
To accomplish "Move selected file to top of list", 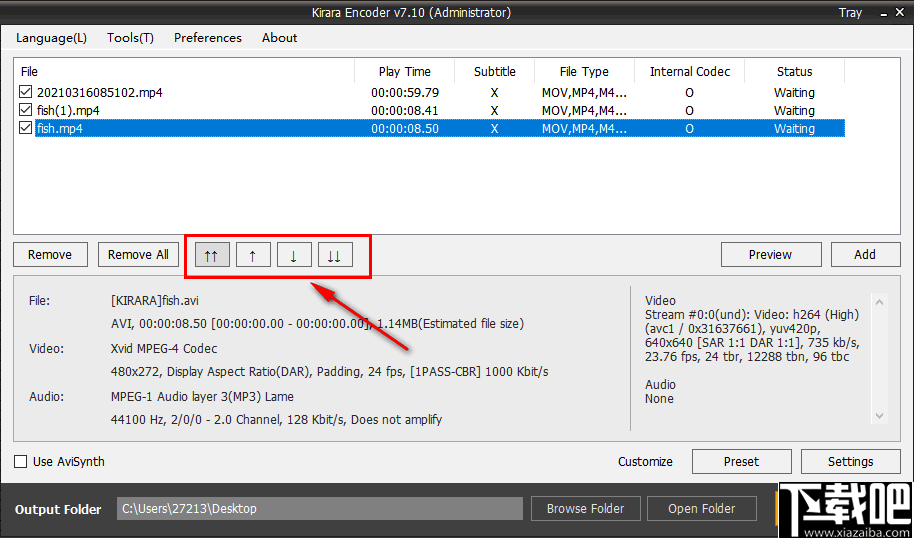I will pyautogui.click(x=212, y=255).
